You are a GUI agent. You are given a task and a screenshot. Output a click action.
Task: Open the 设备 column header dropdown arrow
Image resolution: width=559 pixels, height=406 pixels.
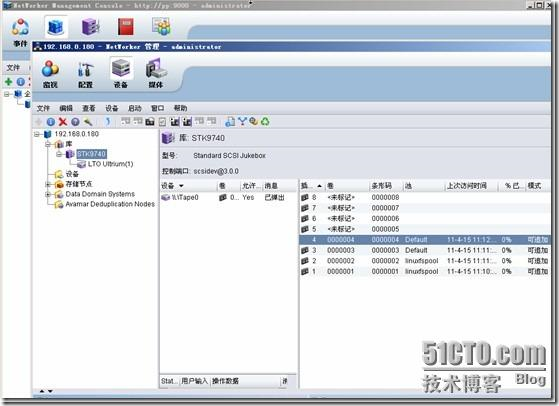(181, 186)
